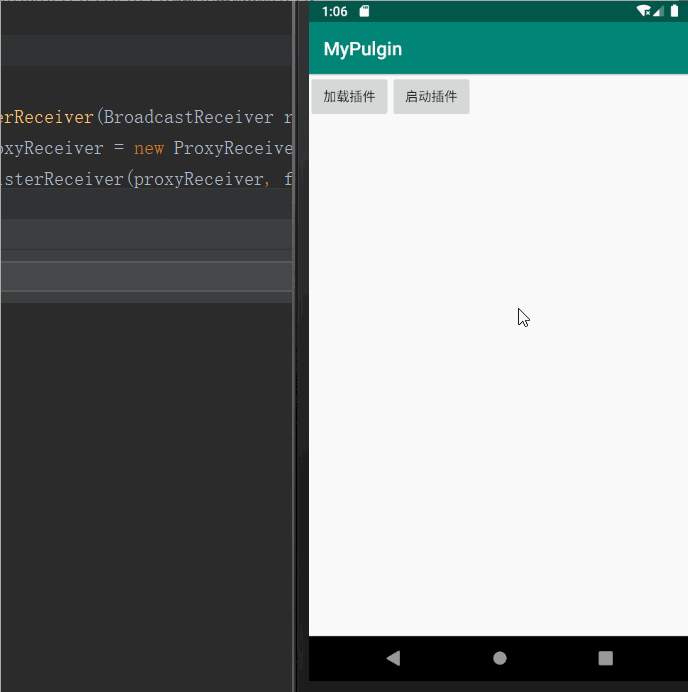Click the proxyReceiver argument in code editor
The height and width of the screenshot is (692, 688).
tap(199, 179)
